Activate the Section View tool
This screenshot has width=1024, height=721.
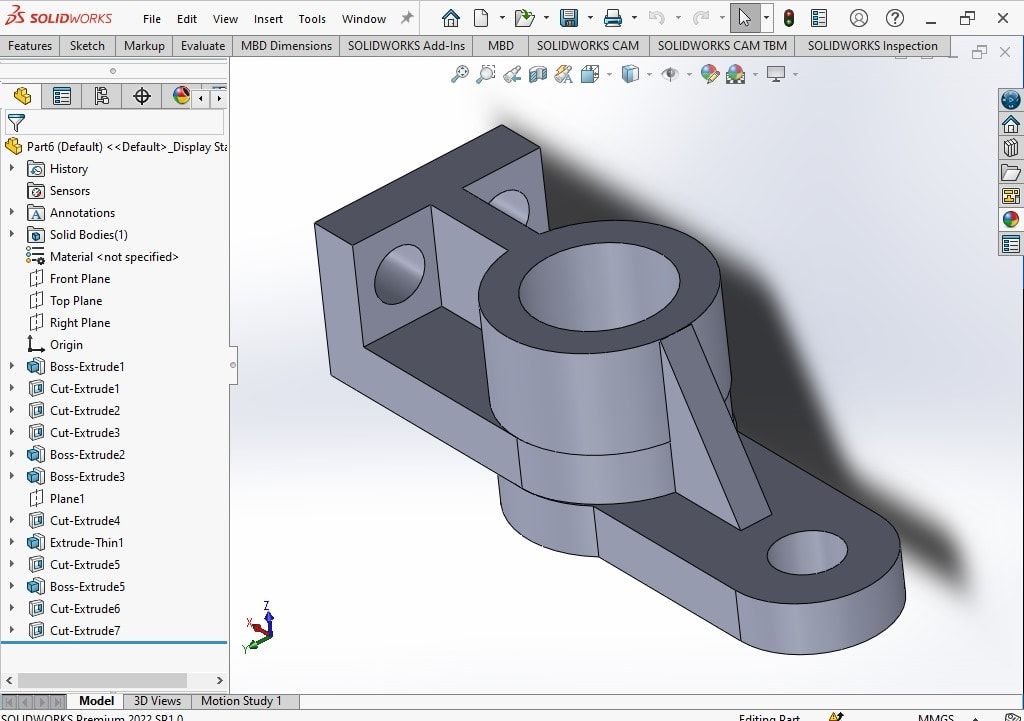(x=537, y=74)
